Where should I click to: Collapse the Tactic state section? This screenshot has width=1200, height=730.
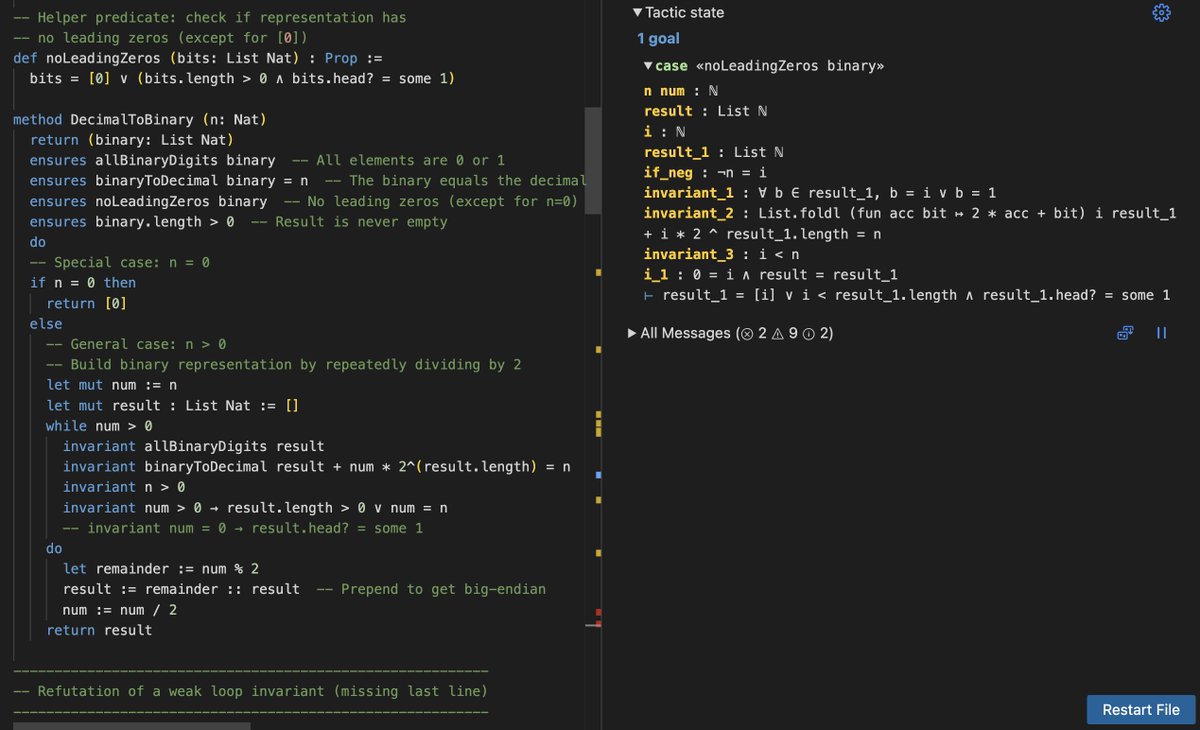click(x=679, y=13)
